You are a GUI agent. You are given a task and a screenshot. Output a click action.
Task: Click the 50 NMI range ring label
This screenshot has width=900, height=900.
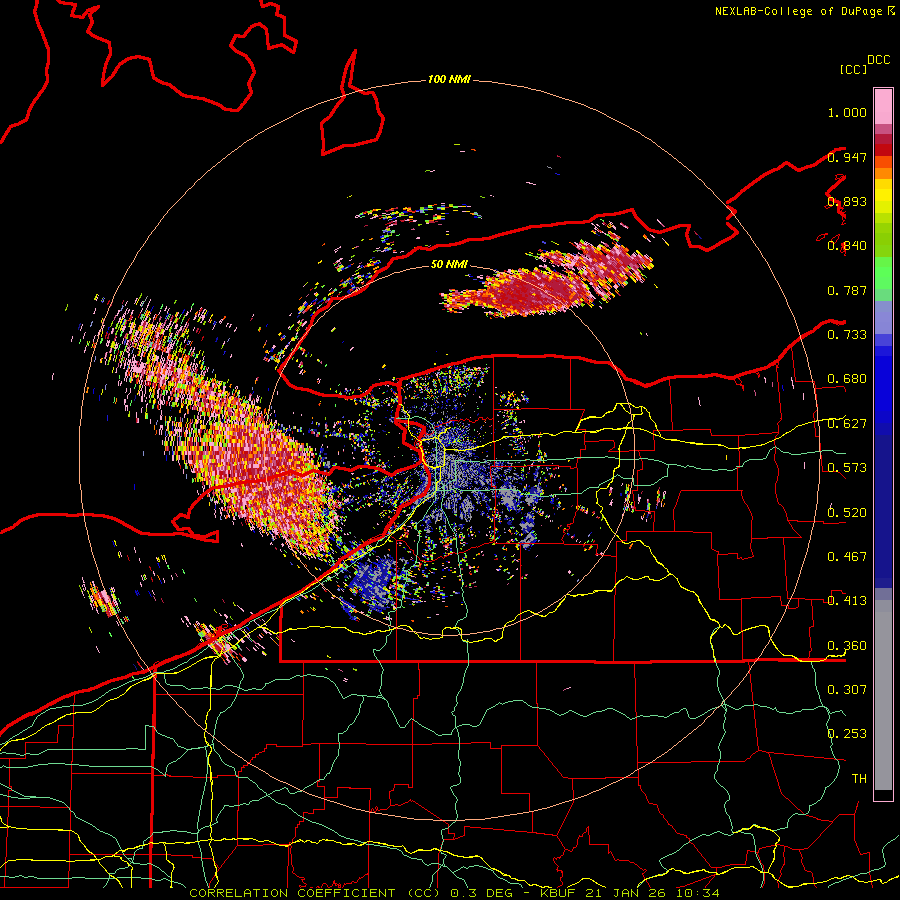click(x=449, y=265)
